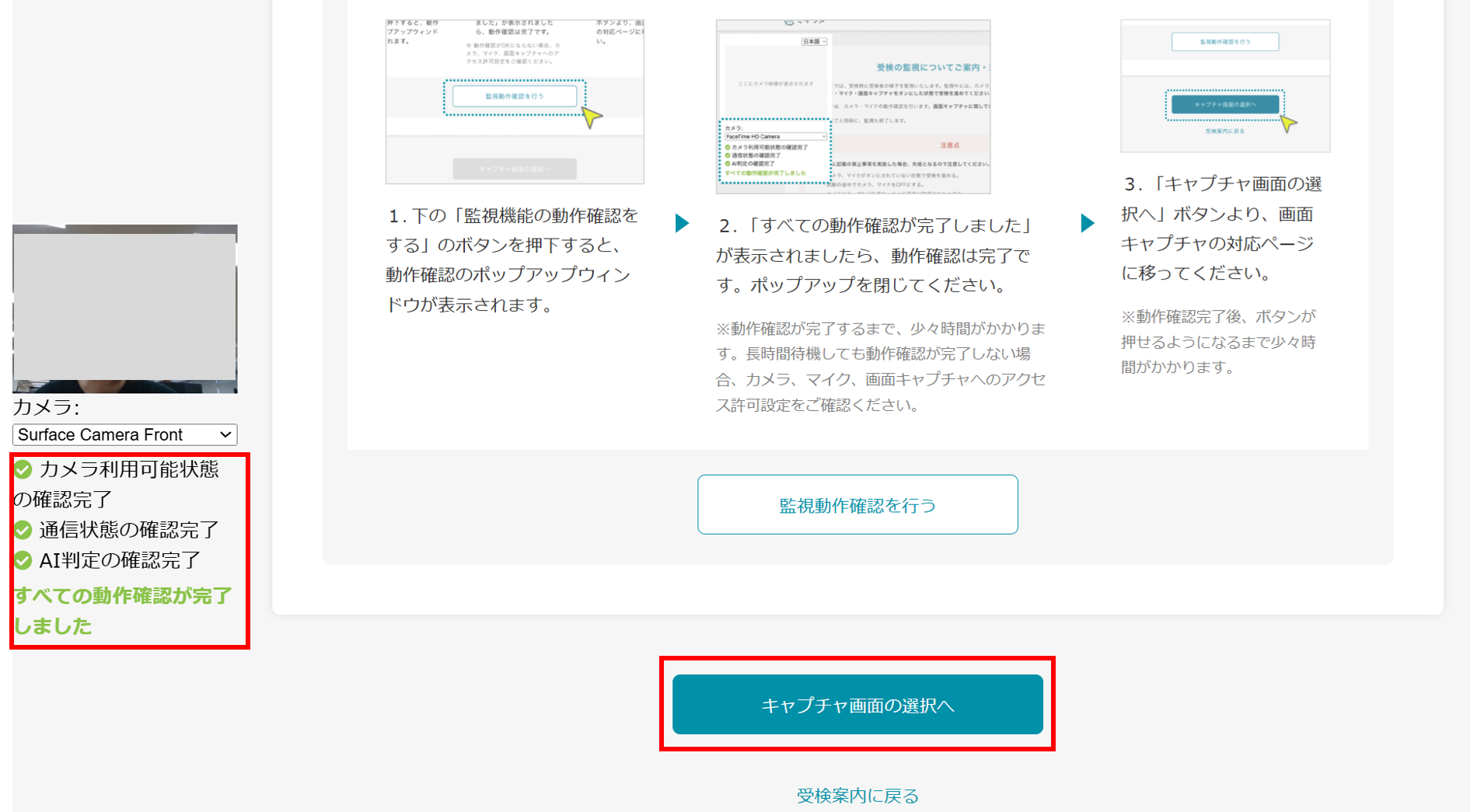Select the camera preview thumbnail on the left

[124, 309]
